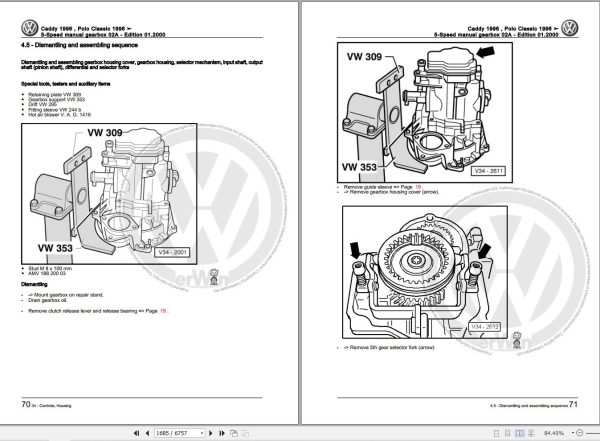This screenshot has height=441, width=600.
Task: Click the VW logo on the left page header
Action: click(29, 28)
